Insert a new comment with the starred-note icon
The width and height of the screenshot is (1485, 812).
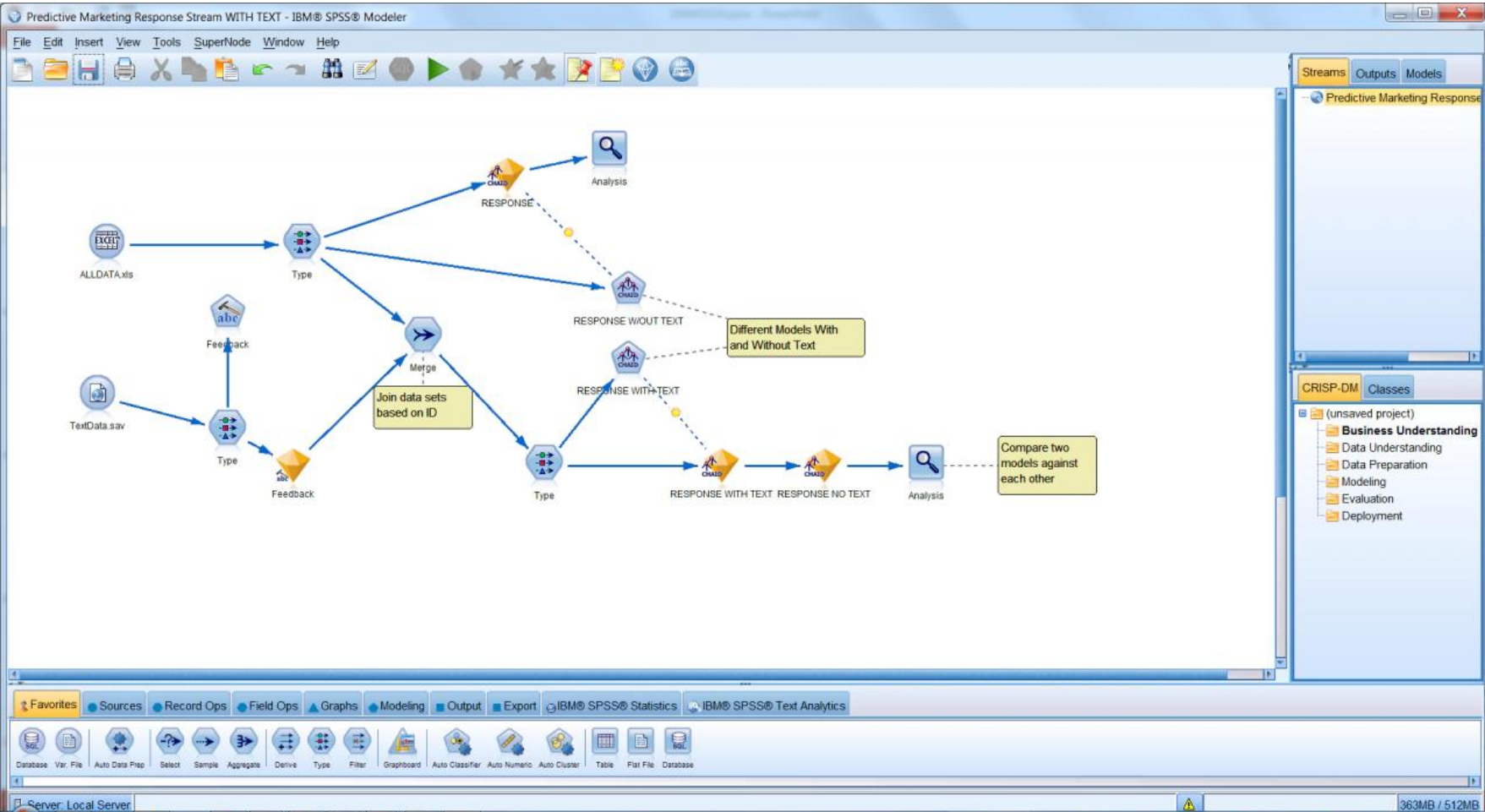point(612,69)
